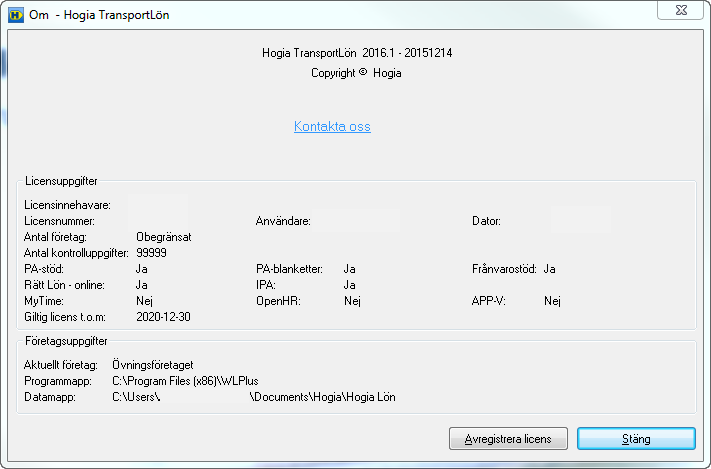Click the 'Licensuppgifter' group heading
Viewport: 711px width, 469px height.
(61, 181)
